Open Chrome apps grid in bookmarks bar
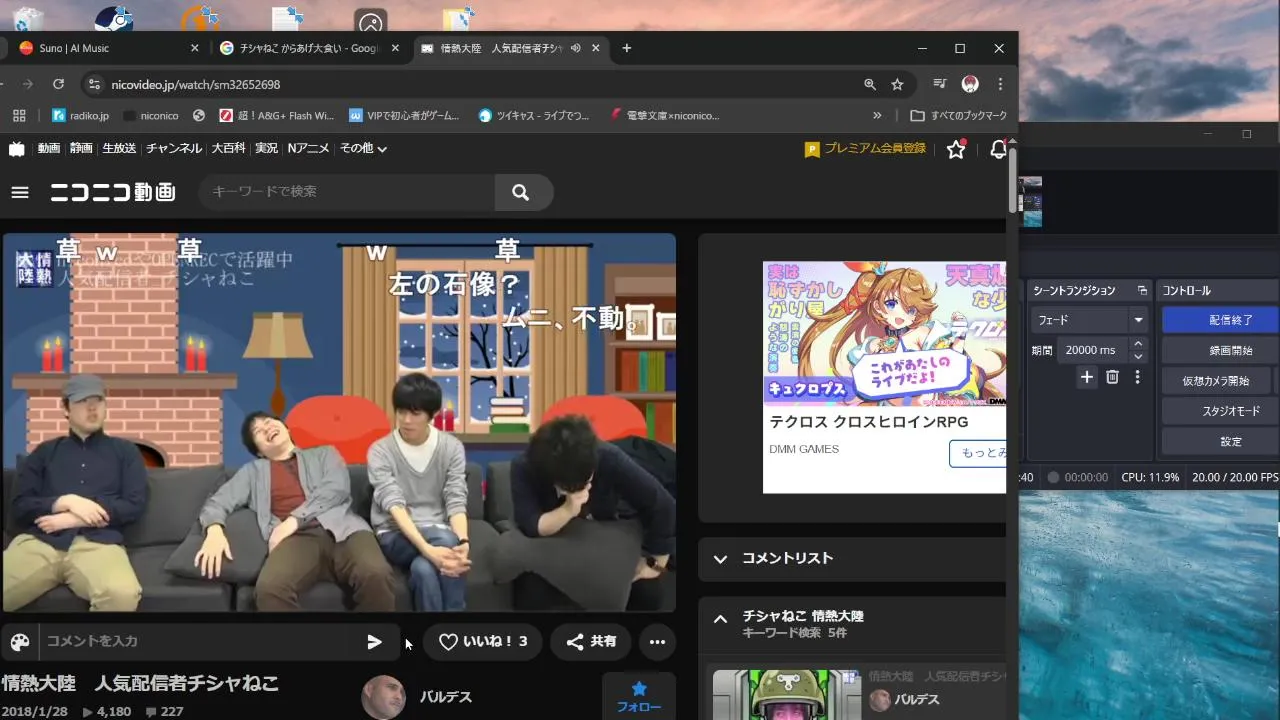The image size is (1280, 720). (17, 115)
